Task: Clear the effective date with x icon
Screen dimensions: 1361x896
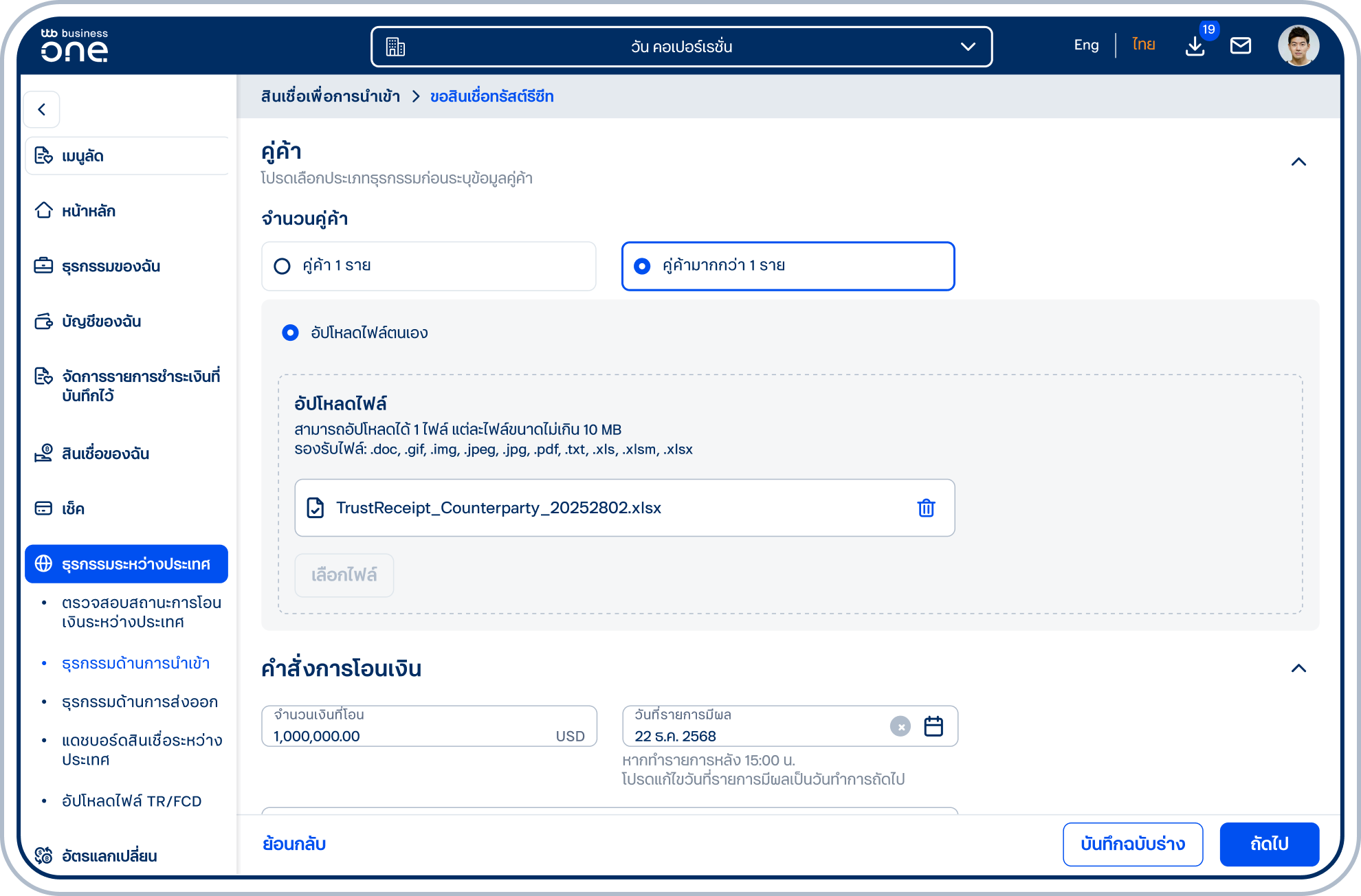Action: (900, 726)
